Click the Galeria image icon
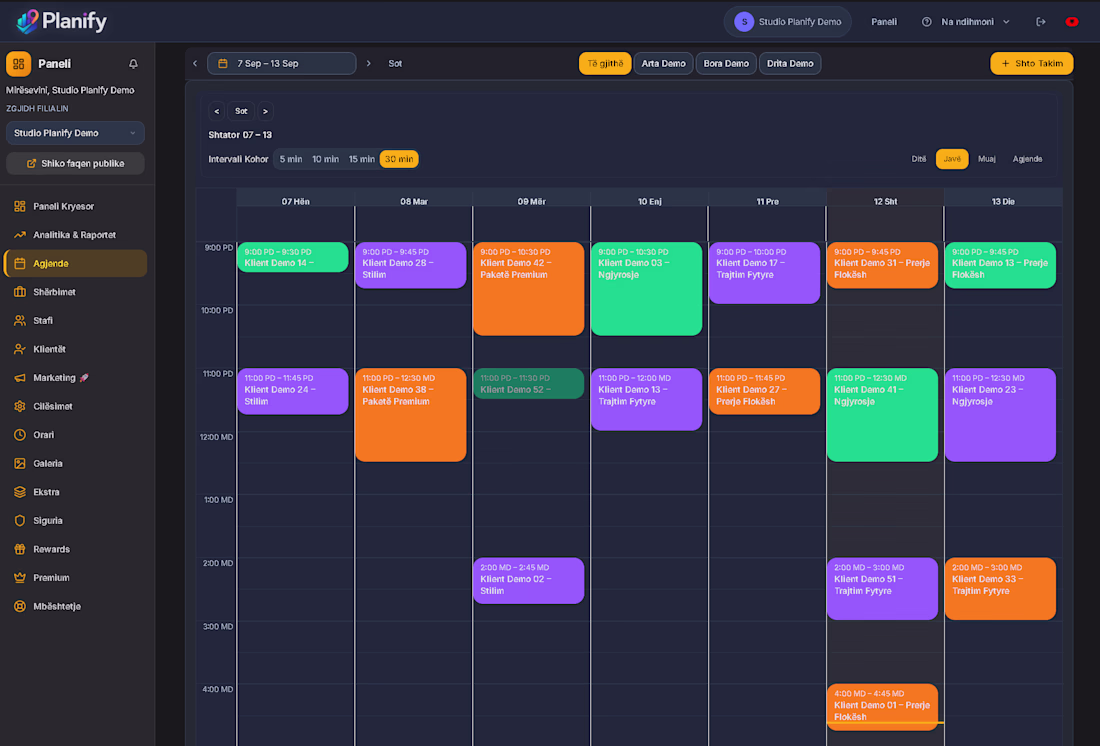Image resolution: width=1100 pixels, height=746 pixels. tap(20, 463)
